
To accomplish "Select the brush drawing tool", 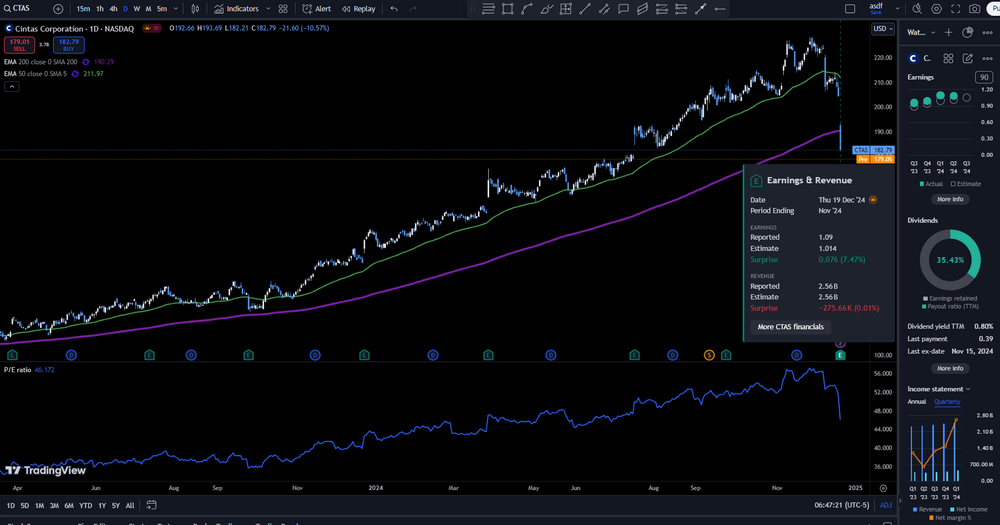I will [547, 9].
